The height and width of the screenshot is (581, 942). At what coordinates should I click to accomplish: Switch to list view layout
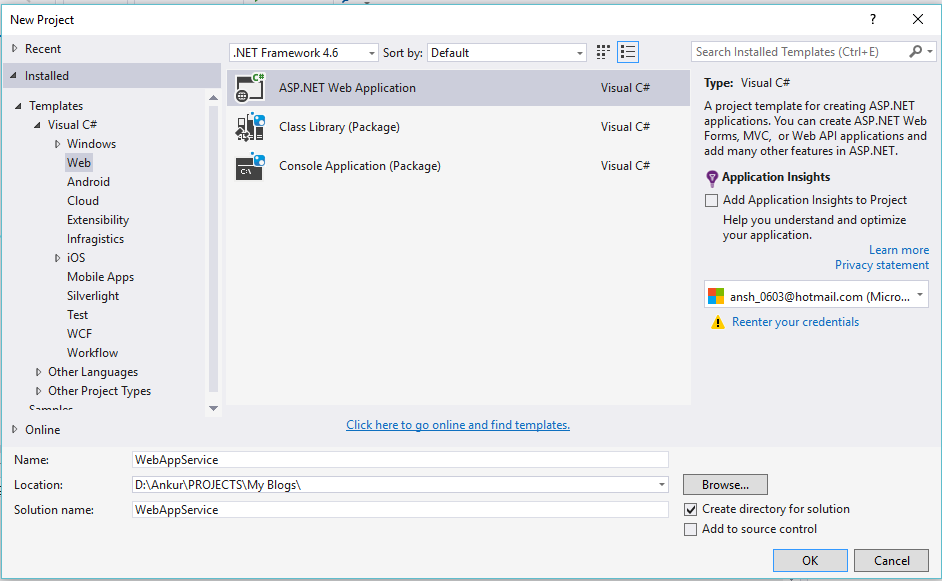(x=628, y=52)
